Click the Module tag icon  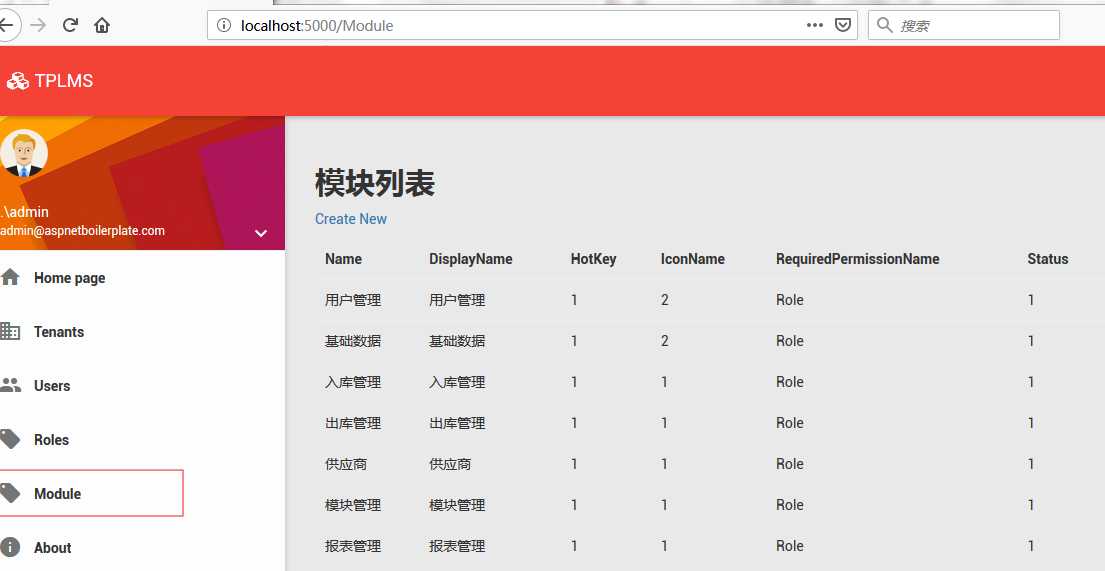pos(10,493)
